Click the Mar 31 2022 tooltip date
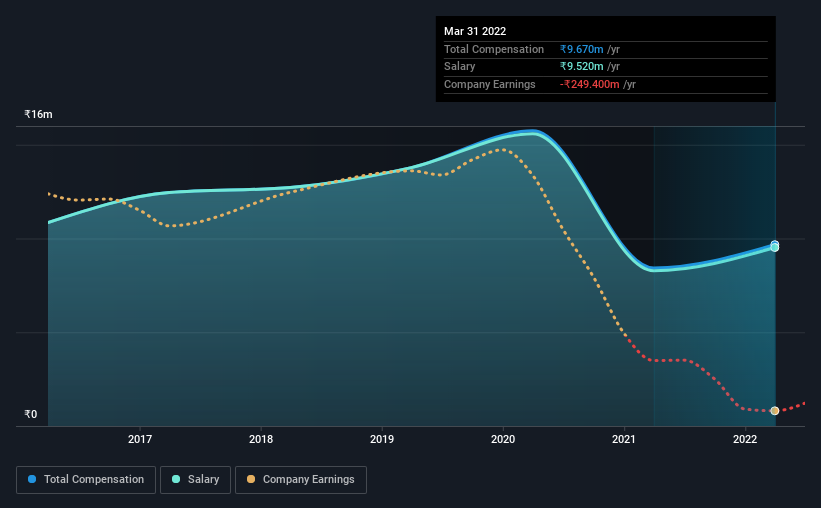This screenshot has height=508, width=821. pos(475,31)
